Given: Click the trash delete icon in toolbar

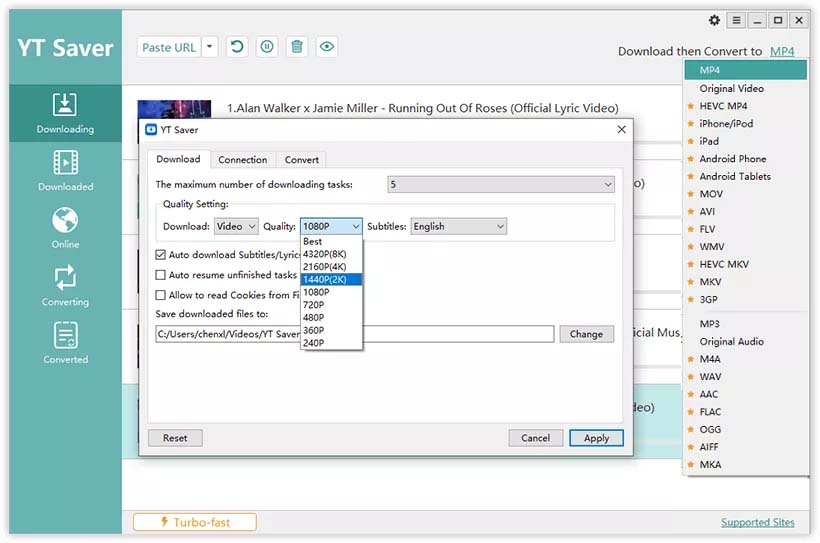Looking at the screenshot, I should pyautogui.click(x=297, y=47).
